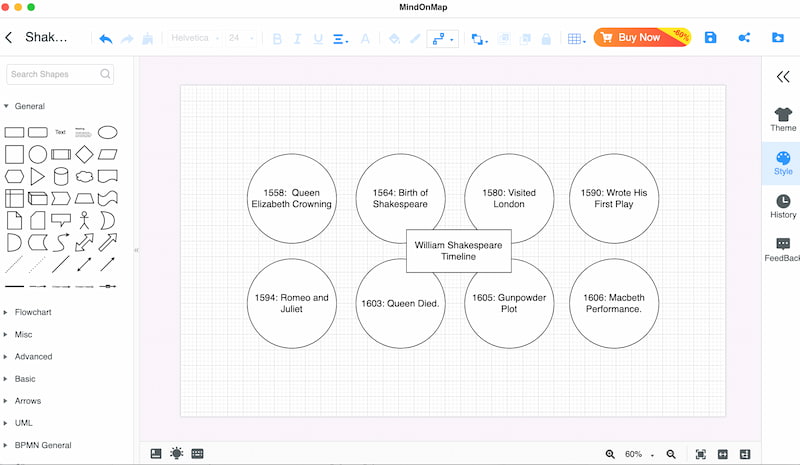800x465 pixels.
Task: Select the parallelogram shape
Action: click(108, 154)
